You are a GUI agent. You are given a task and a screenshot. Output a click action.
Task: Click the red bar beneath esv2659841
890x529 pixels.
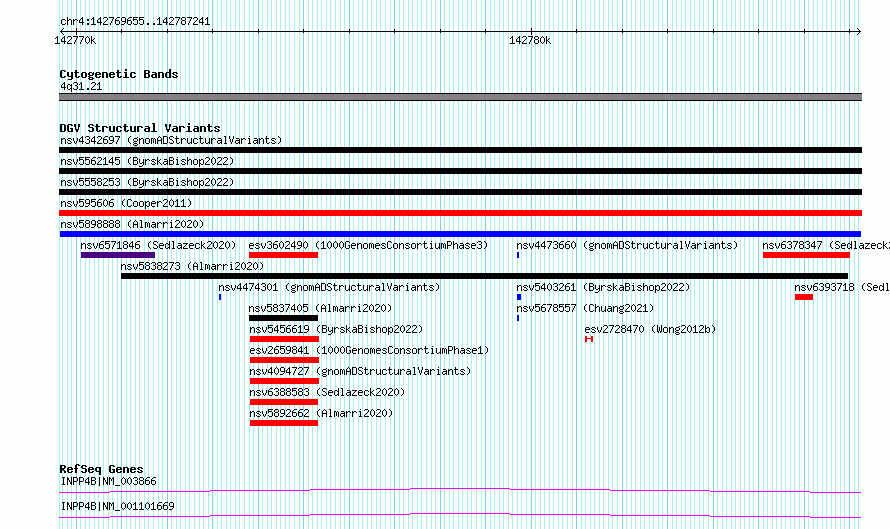tap(284, 360)
